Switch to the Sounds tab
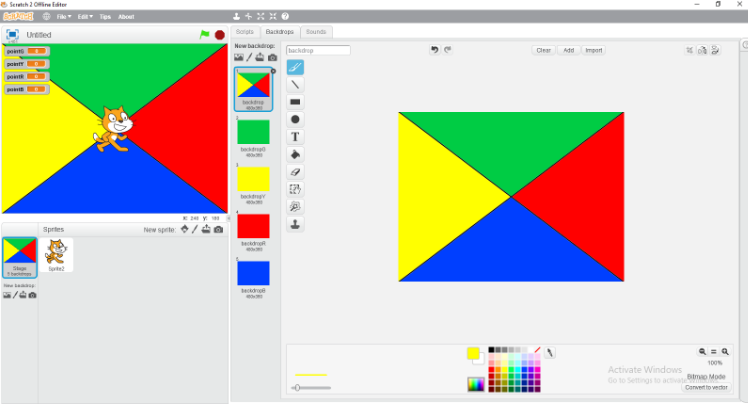 pyautogui.click(x=316, y=31)
